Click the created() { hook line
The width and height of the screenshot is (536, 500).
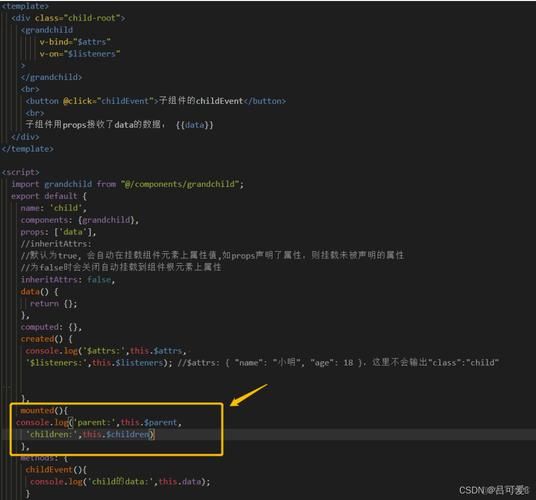(46, 339)
